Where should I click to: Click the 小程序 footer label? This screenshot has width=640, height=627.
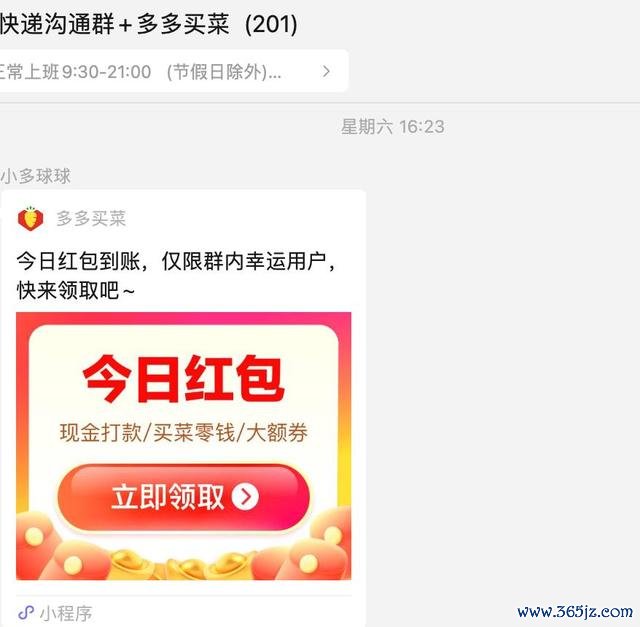(66, 613)
